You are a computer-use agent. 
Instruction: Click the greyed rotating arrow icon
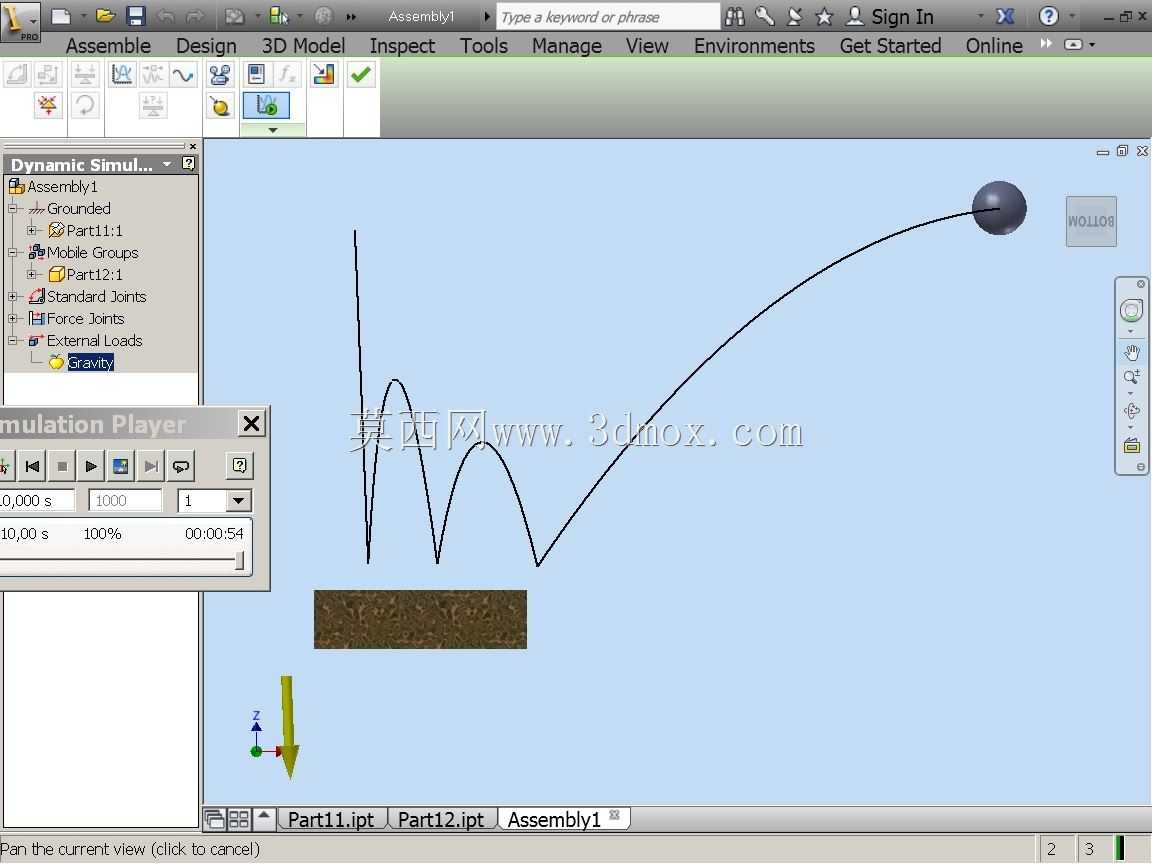(x=84, y=106)
